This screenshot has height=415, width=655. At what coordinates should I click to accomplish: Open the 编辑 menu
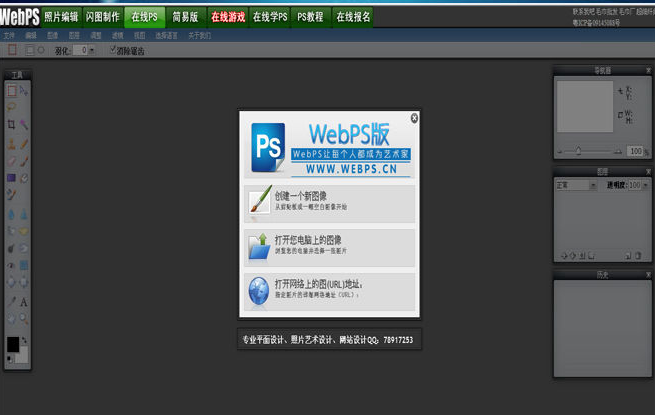pos(31,36)
